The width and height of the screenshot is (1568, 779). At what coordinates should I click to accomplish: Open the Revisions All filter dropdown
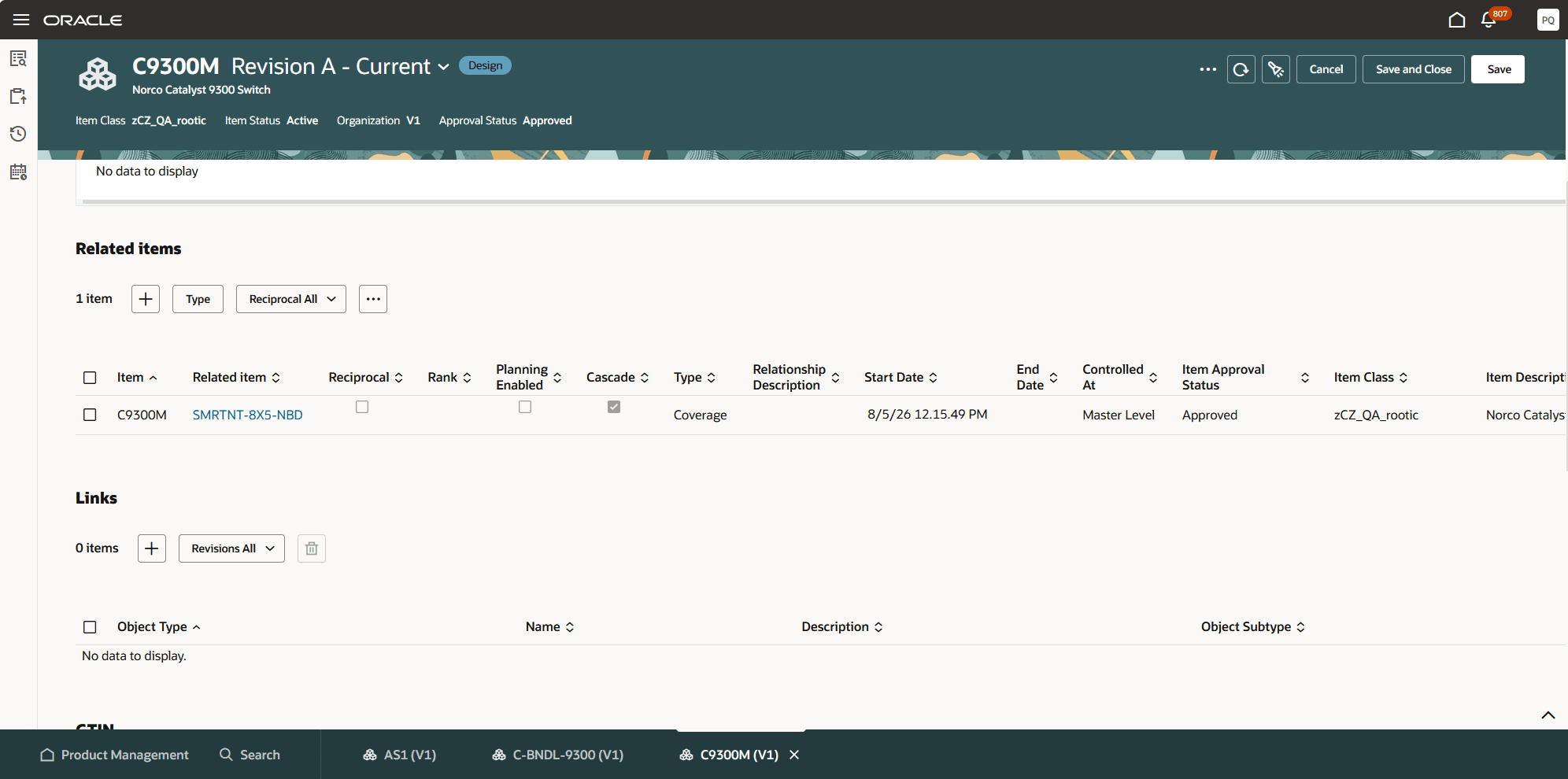231,548
